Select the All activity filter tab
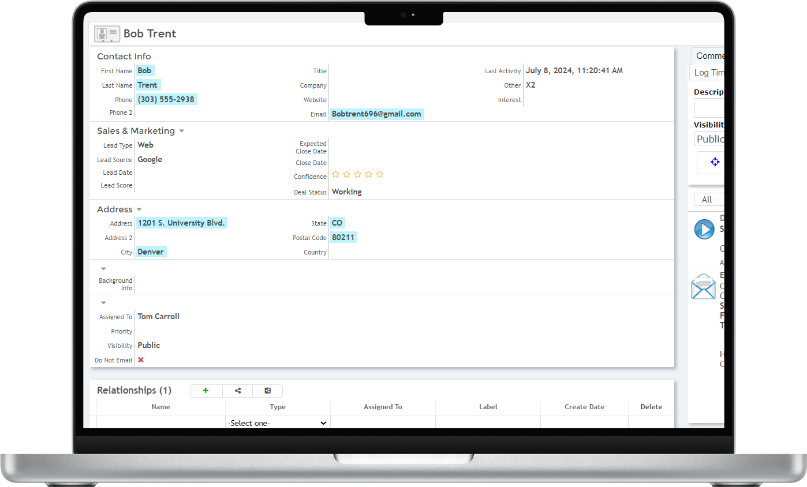 (706, 199)
